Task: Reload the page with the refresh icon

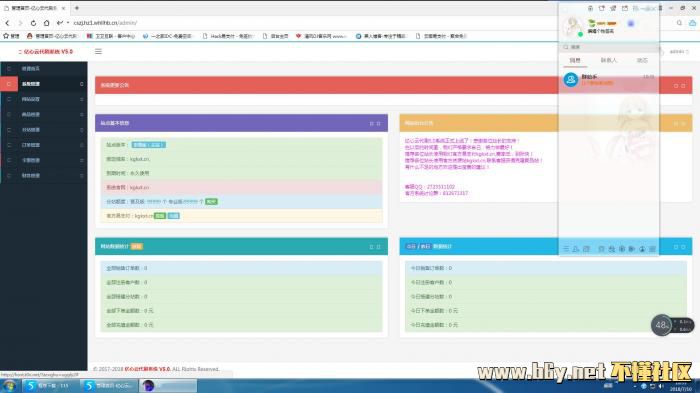Action: (x=33, y=23)
